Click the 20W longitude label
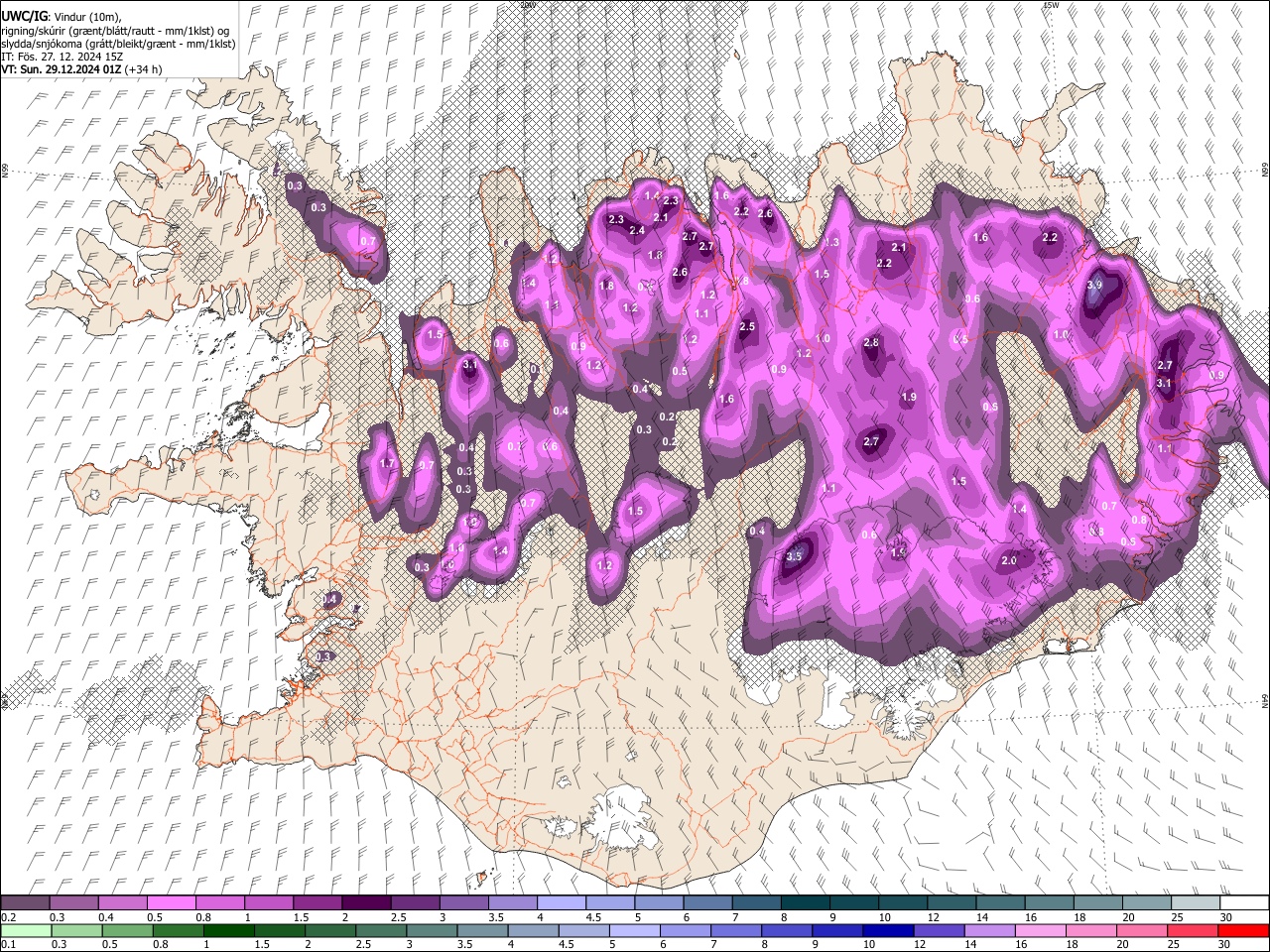Image resolution: width=1270 pixels, height=952 pixels. click(x=528, y=5)
